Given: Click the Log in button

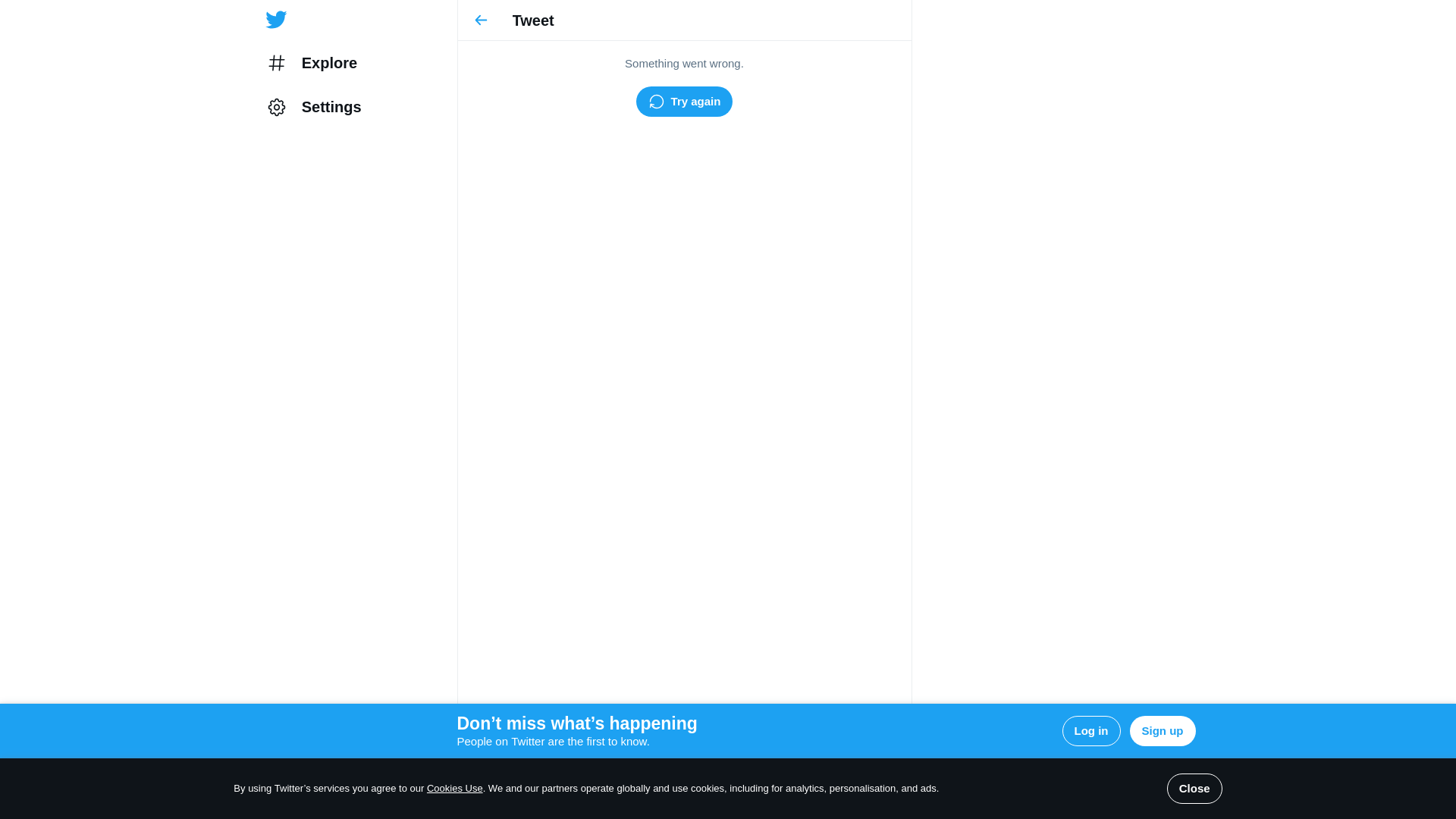Looking at the screenshot, I should click(x=1090, y=731).
